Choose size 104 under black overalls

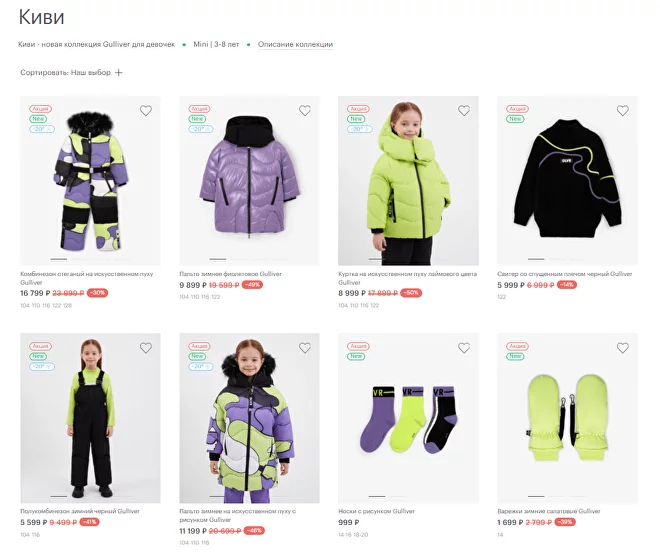24,534
